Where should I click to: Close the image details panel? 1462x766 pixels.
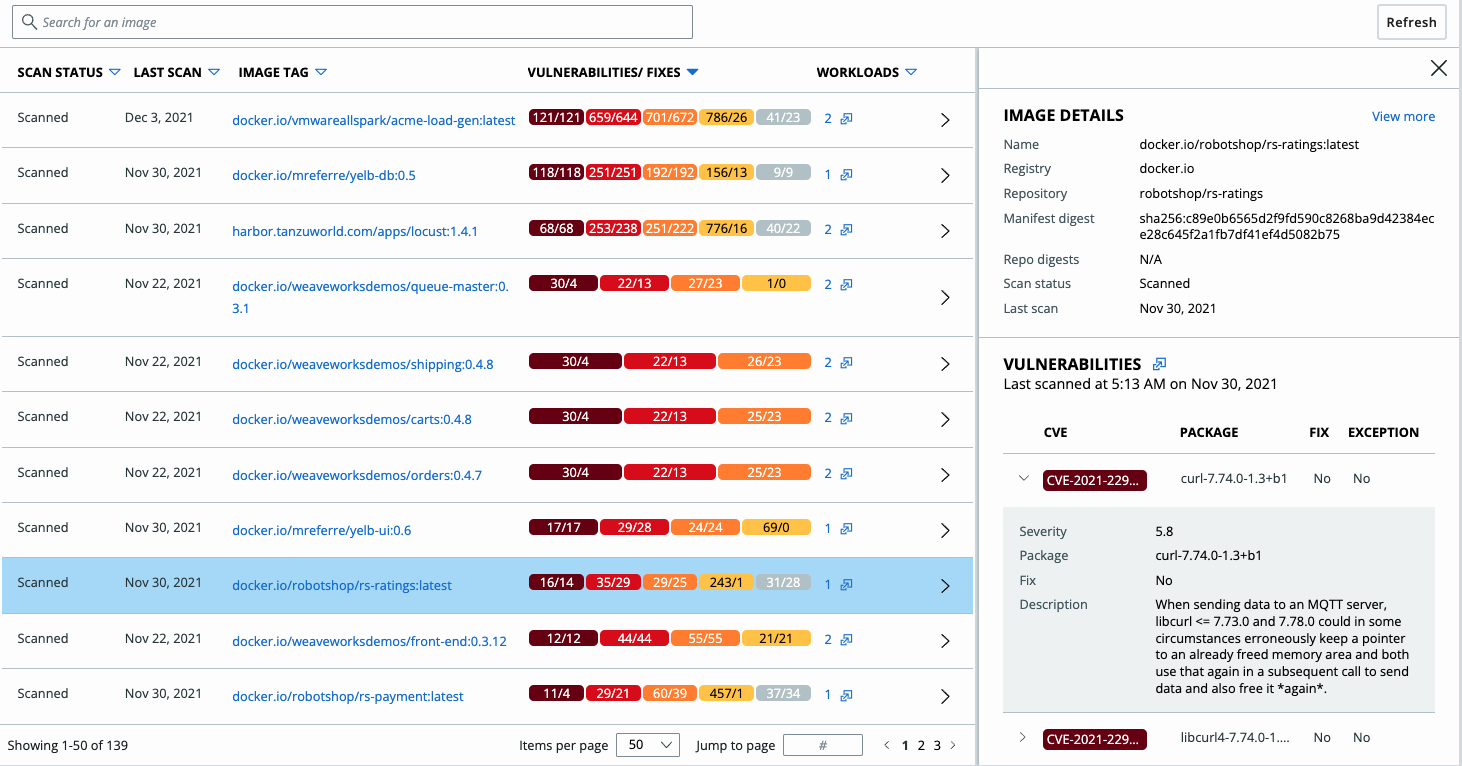pos(1438,68)
